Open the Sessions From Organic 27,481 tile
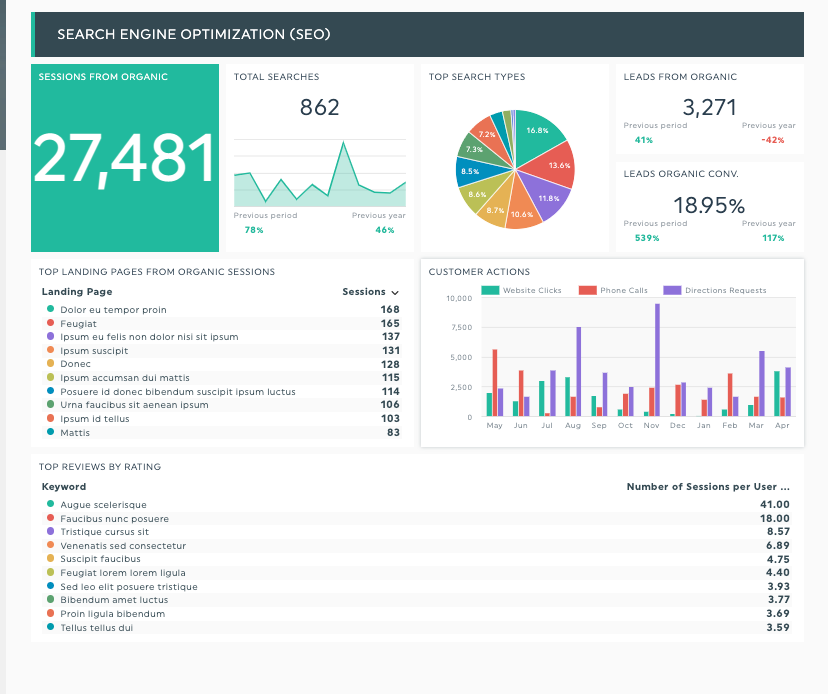The image size is (828, 694). coord(124,158)
